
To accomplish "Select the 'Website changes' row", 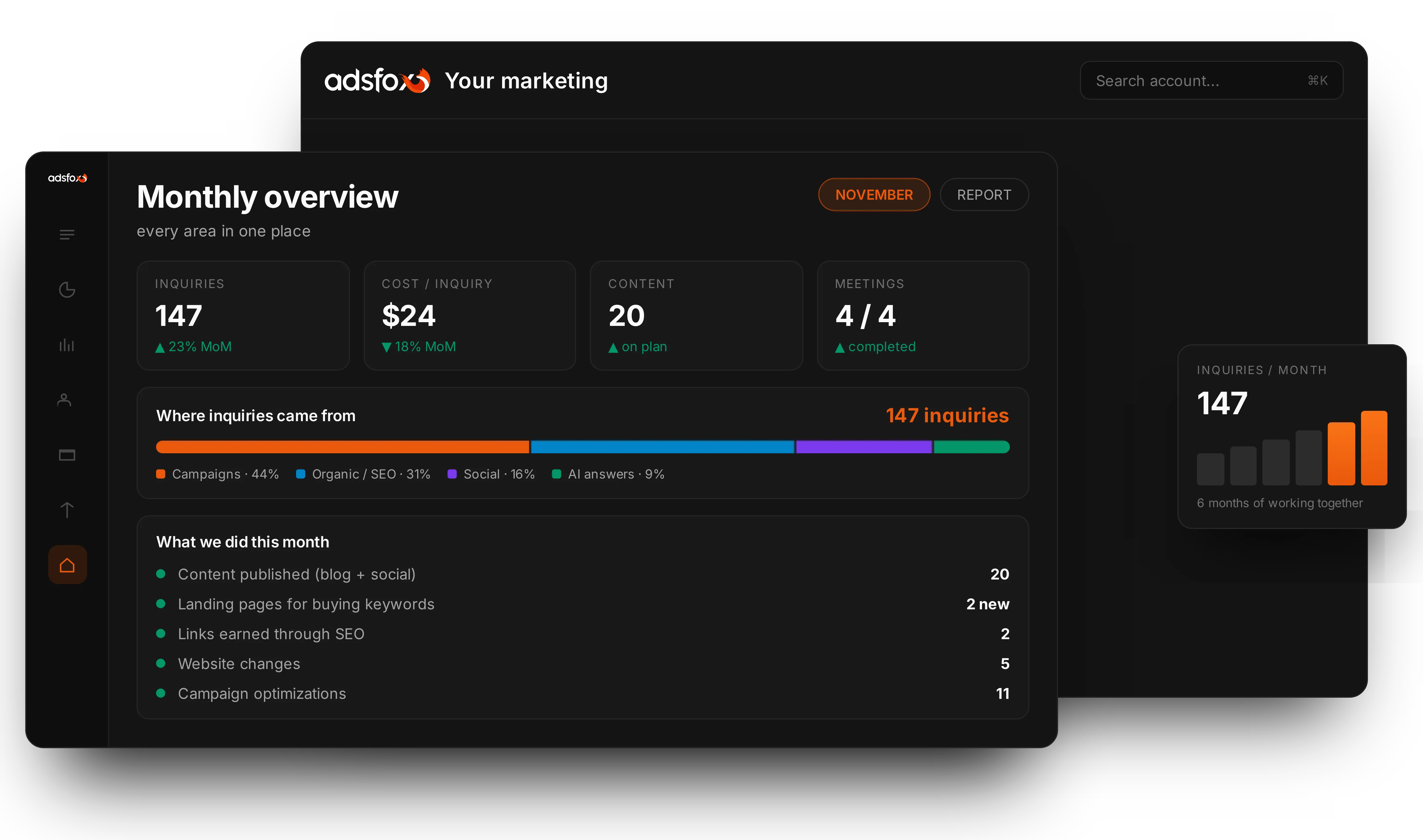I will click(x=582, y=663).
